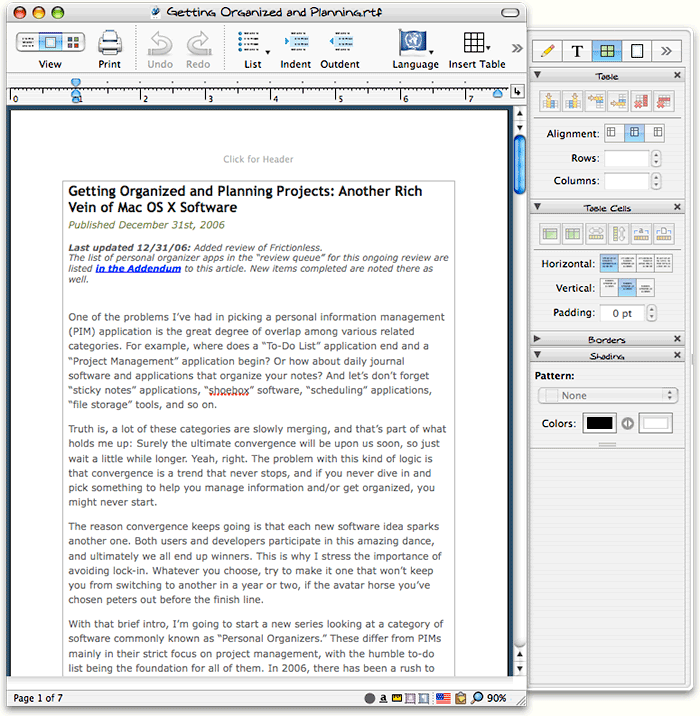Viewport: 700px width, 716px height.
Task: Print the document using the printer icon
Action: [x=110, y=43]
